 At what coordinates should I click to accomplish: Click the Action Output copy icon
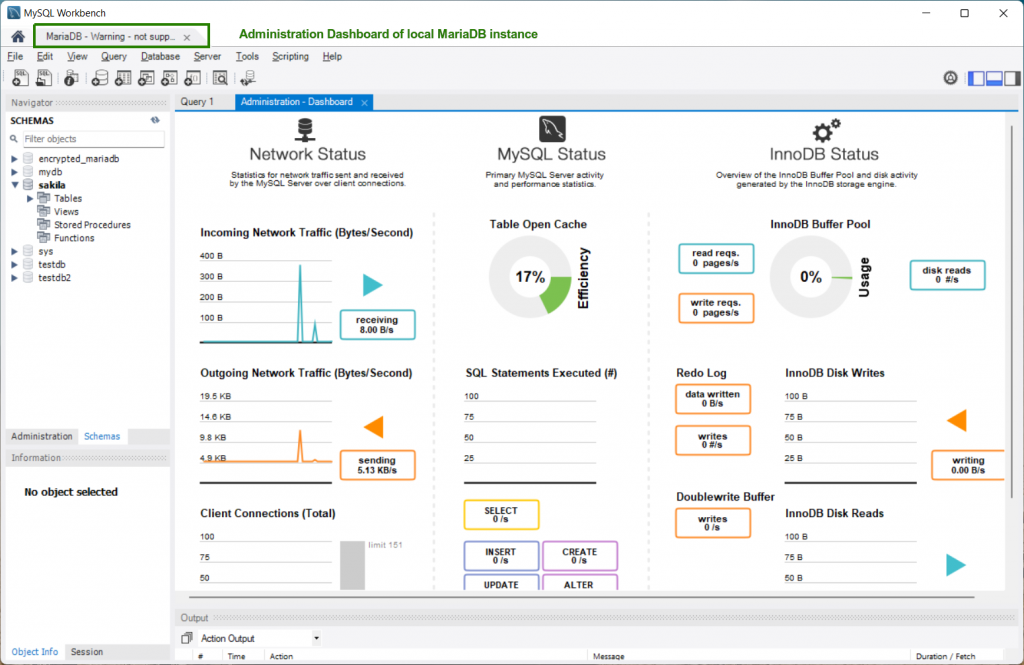pos(187,638)
